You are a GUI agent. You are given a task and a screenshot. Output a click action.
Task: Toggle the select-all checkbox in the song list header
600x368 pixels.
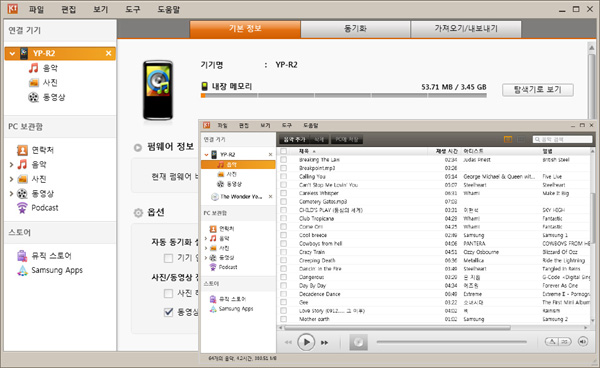[284, 151]
